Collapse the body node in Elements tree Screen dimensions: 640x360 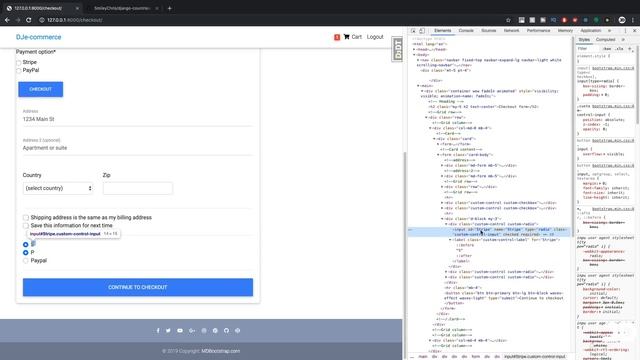pyautogui.click(x=414, y=55)
